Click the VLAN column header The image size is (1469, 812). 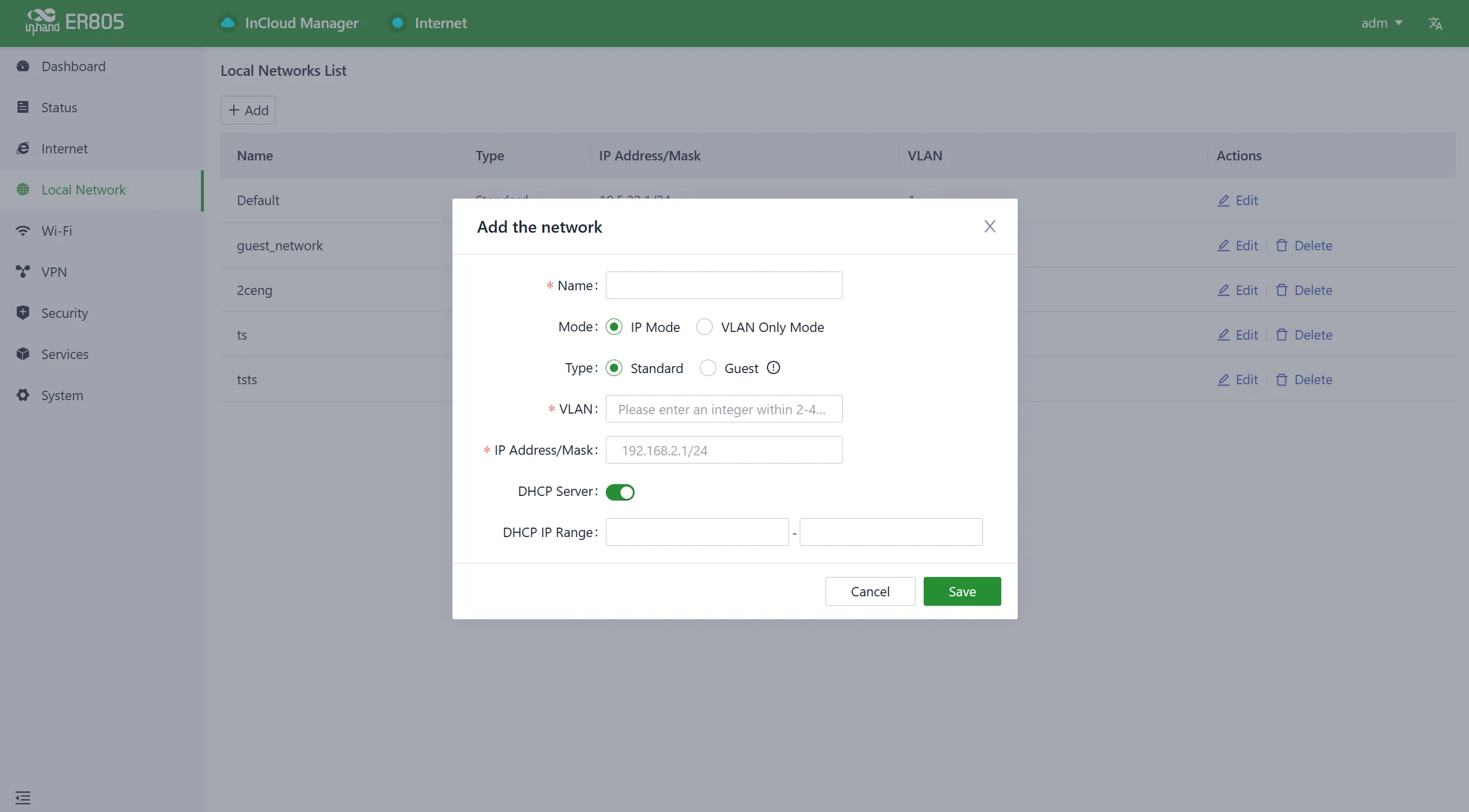pos(925,156)
